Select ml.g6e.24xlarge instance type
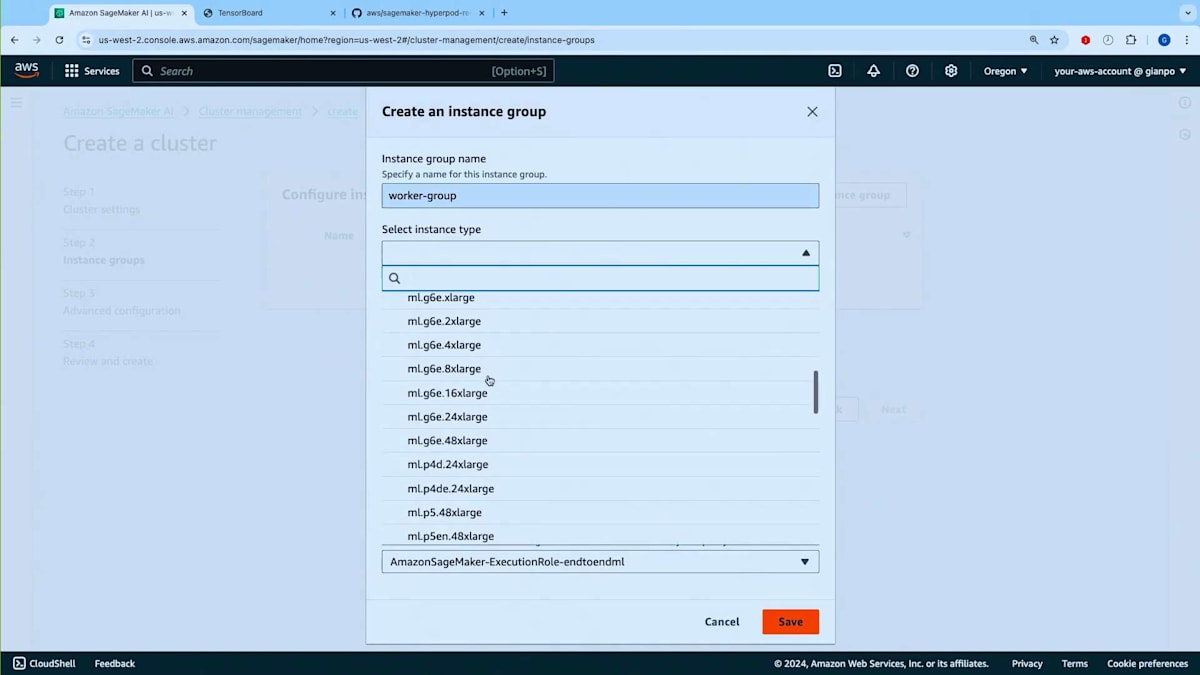The image size is (1200, 675). pos(600,417)
